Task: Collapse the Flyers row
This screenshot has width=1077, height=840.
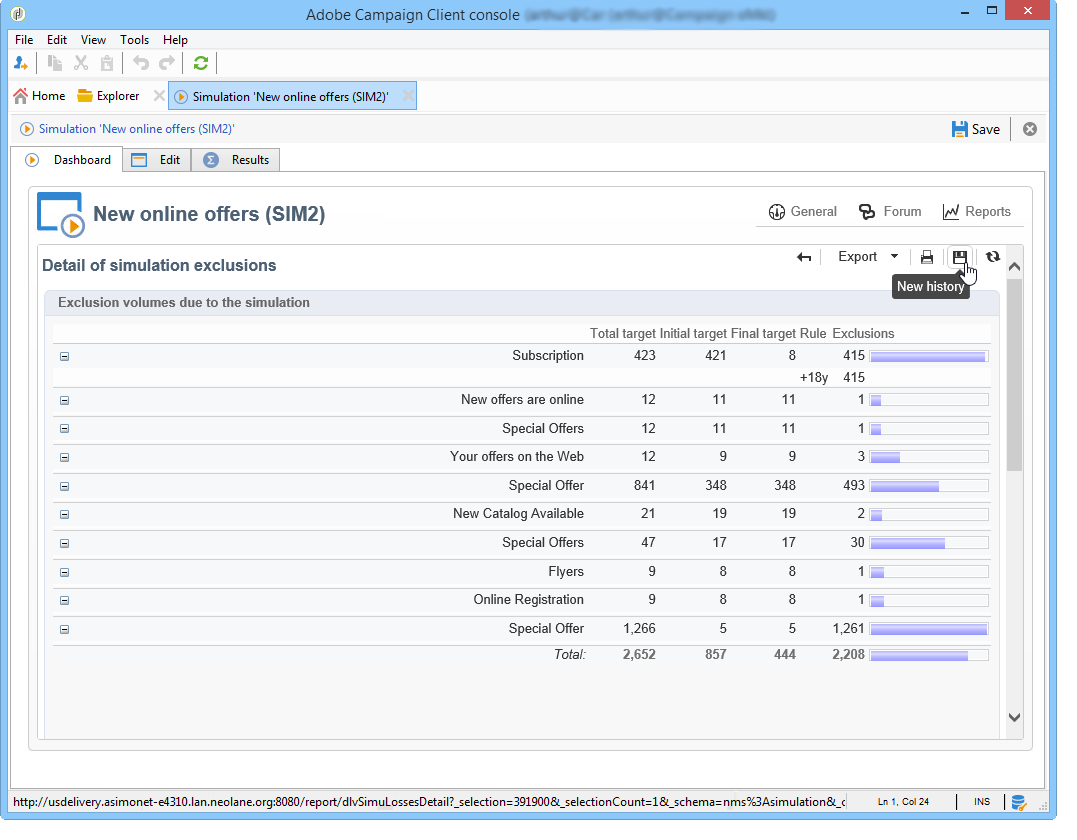Action: pyautogui.click(x=65, y=572)
